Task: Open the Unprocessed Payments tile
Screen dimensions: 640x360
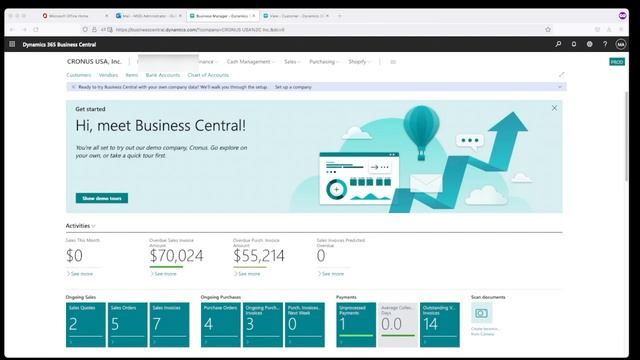Action: click(x=356, y=325)
